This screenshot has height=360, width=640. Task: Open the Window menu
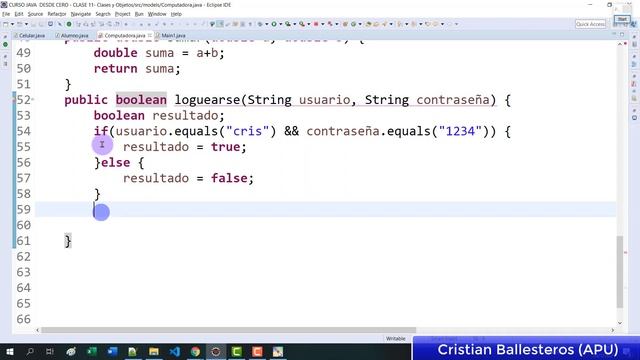click(x=157, y=14)
